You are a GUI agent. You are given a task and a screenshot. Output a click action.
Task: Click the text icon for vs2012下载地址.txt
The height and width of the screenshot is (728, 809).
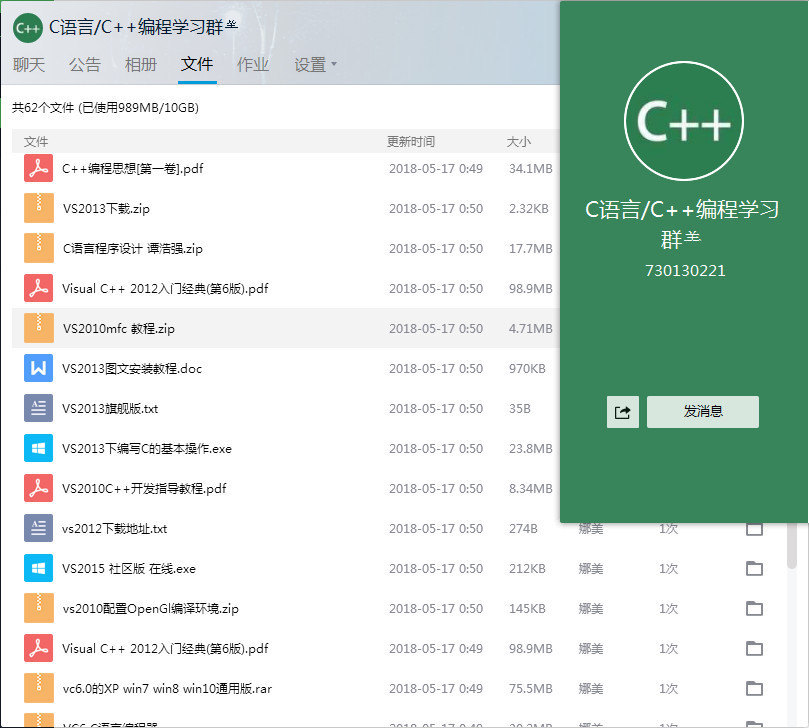39,528
